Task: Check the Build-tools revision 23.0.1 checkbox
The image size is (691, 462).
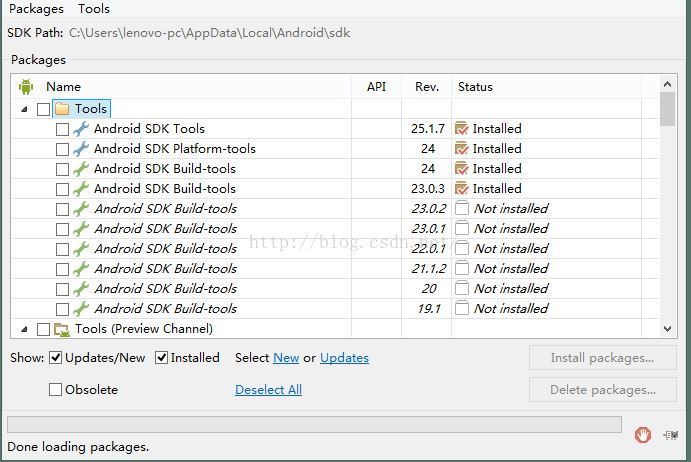Action: pos(62,229)
